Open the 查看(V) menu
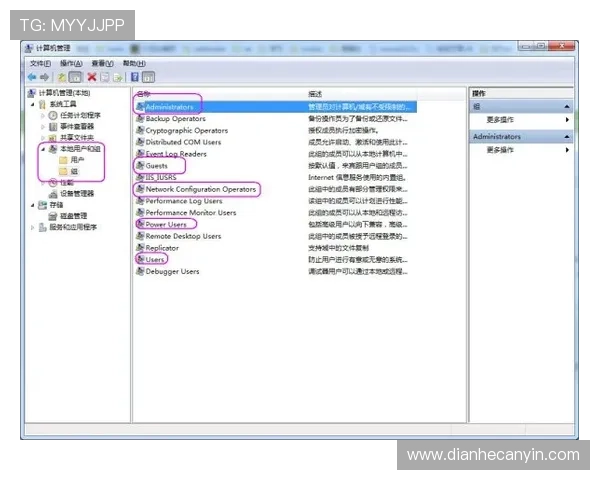Screen dimensions: 600x480 (103, 64)
